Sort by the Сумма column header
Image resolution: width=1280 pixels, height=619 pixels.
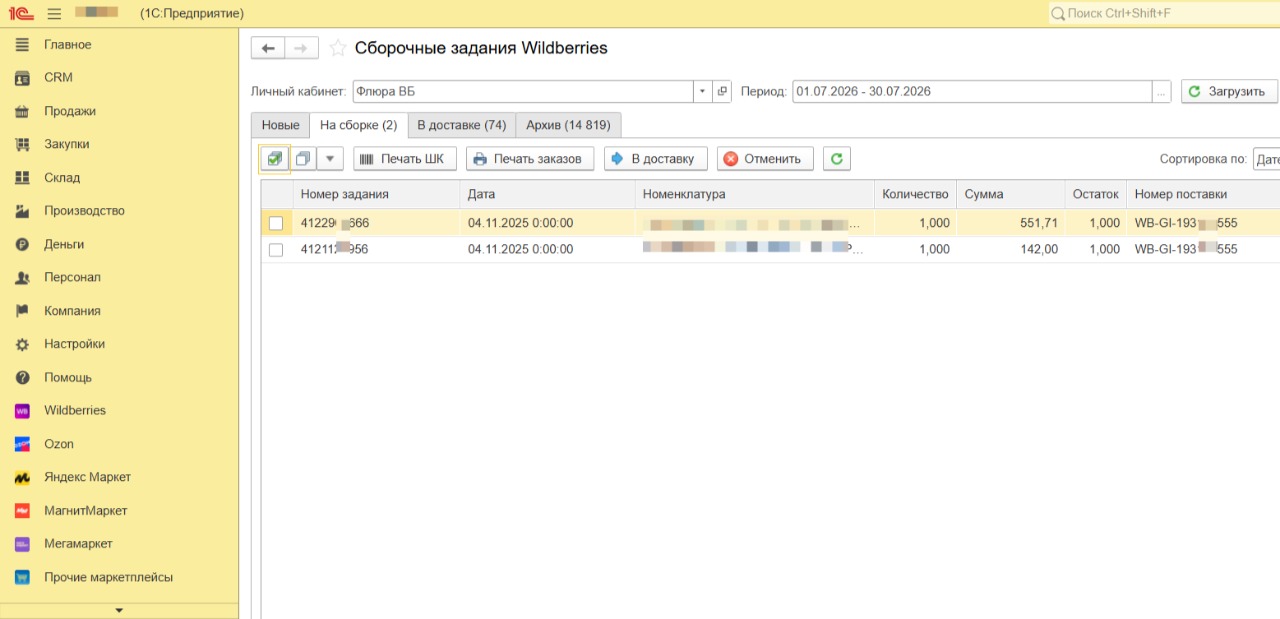coord(1010,194)
